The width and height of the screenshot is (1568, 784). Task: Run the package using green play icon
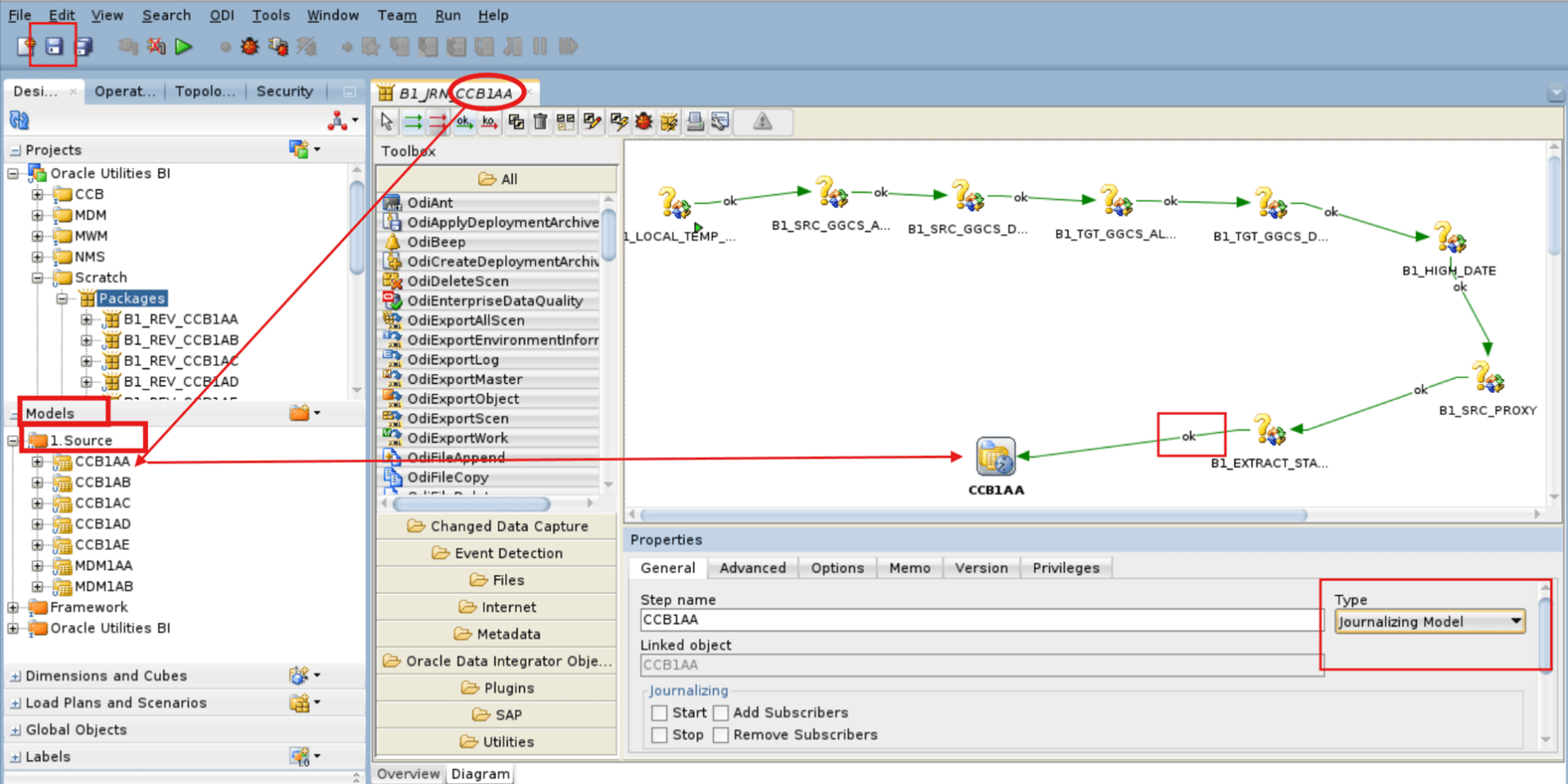tap(184, 47)
